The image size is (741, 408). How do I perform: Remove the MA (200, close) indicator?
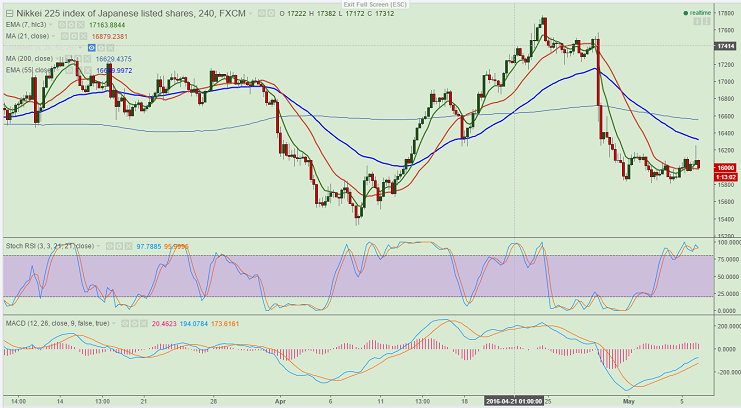(x=87, y=59)
